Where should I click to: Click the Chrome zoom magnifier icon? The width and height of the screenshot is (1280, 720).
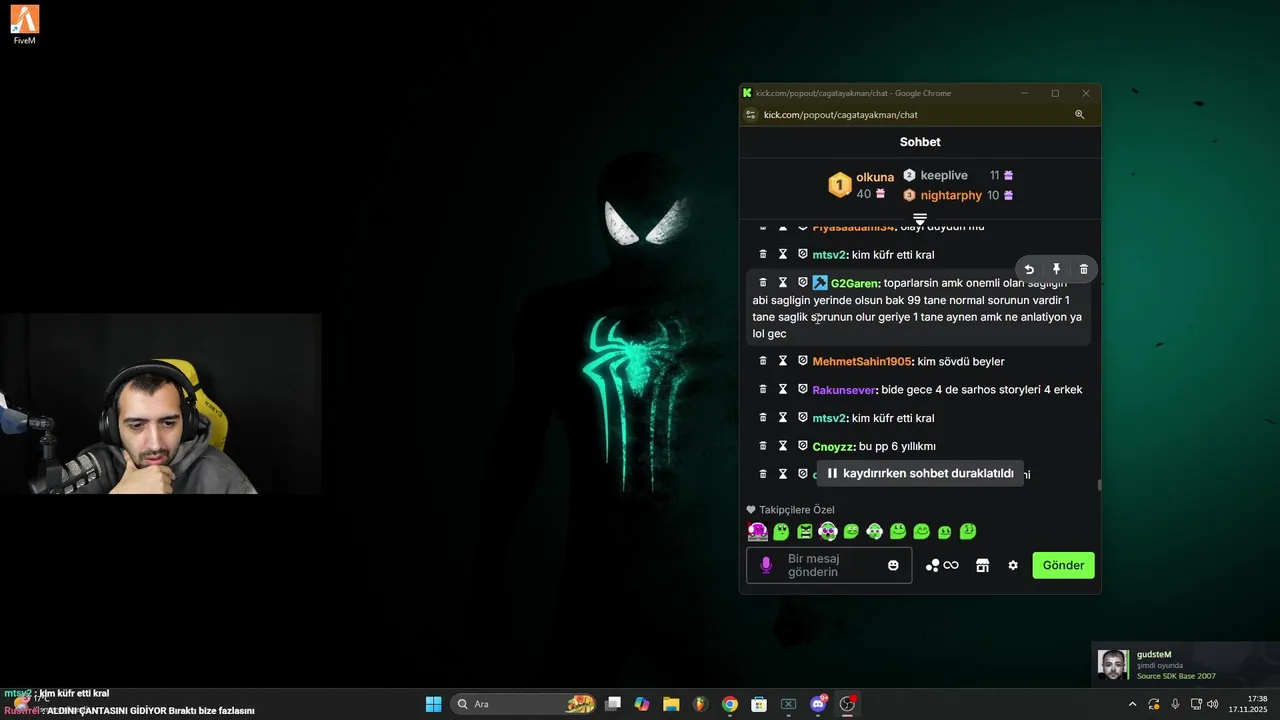click(x=1080, y=115)
